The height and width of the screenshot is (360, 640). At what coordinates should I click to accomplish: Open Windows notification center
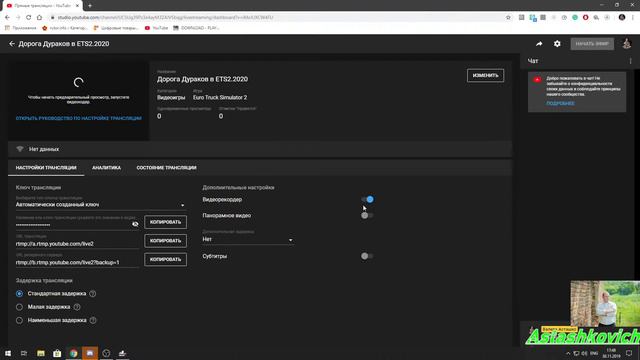pos(629,353)
